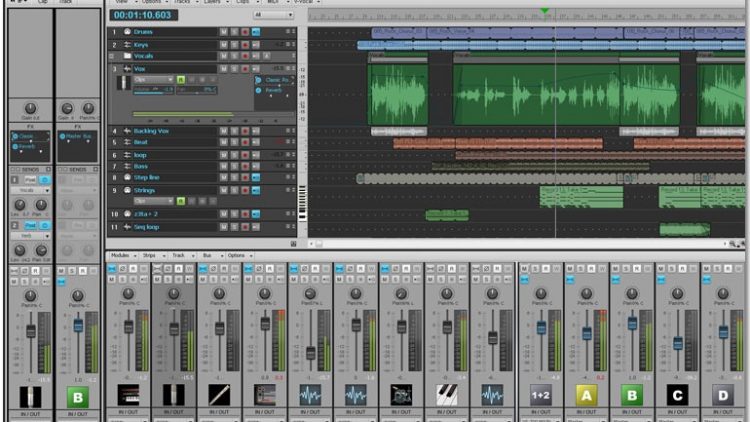Click the inspector's green B bus icon

pos(77,397)
